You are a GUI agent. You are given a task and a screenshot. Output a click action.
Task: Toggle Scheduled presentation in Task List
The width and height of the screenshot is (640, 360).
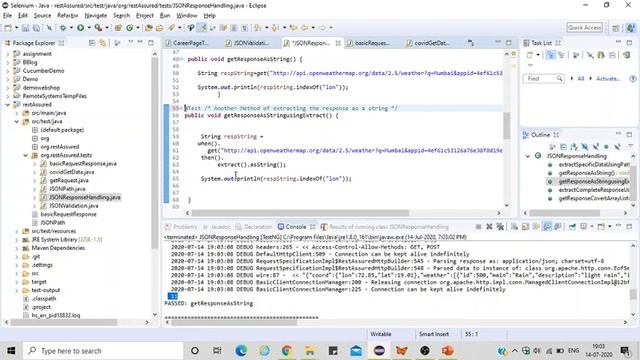tap(561, 55)
